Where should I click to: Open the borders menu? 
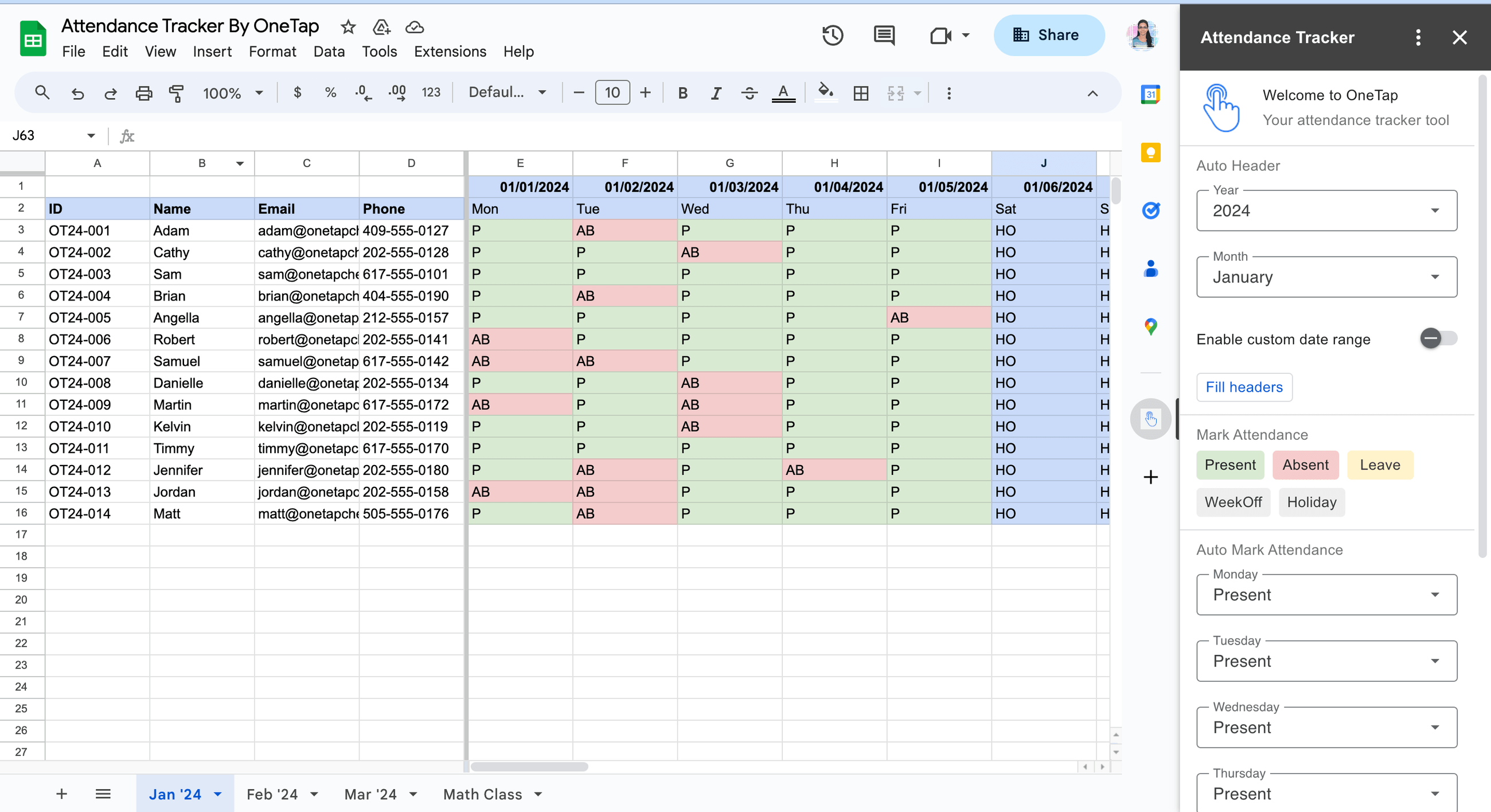tap(861, 92)
